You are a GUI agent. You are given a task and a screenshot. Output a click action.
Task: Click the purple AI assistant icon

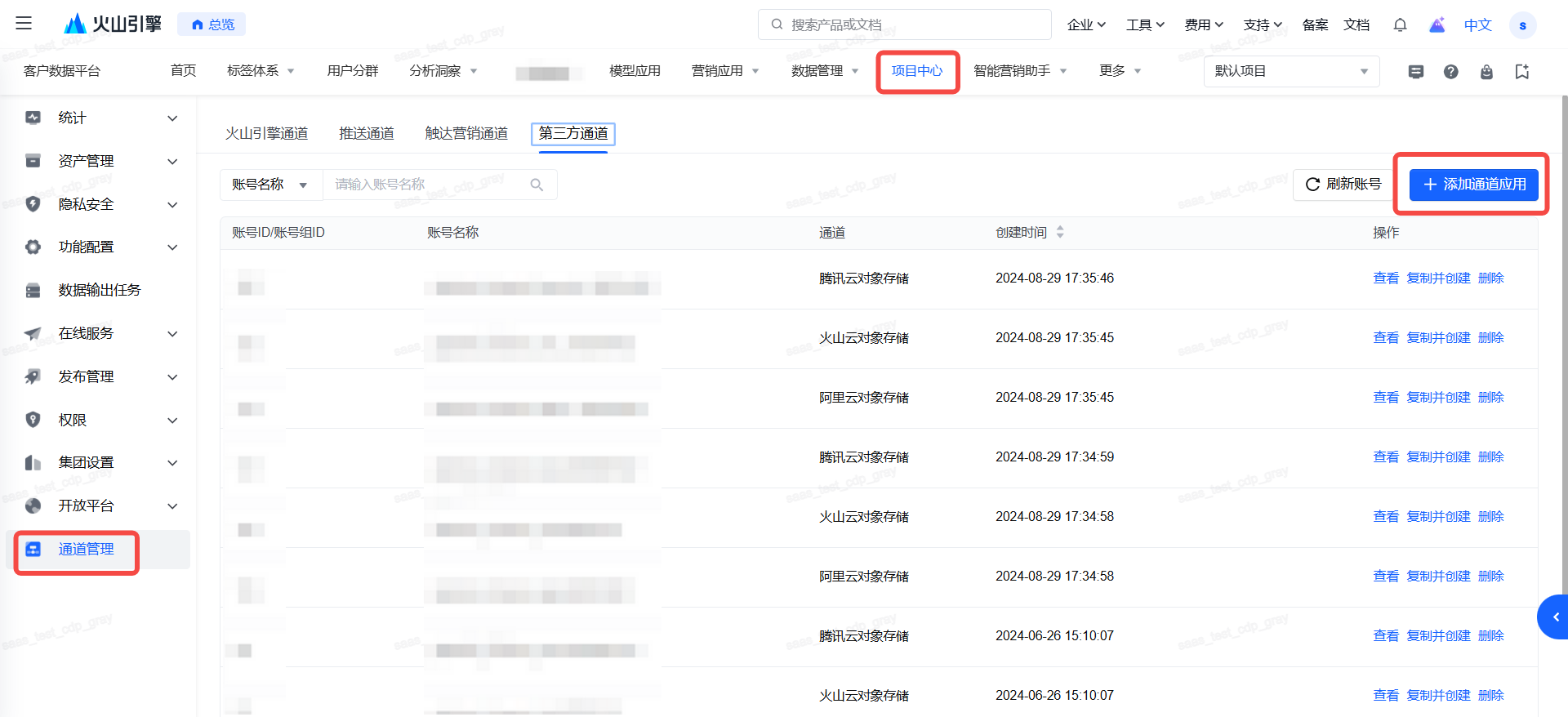pos(1437,24)
